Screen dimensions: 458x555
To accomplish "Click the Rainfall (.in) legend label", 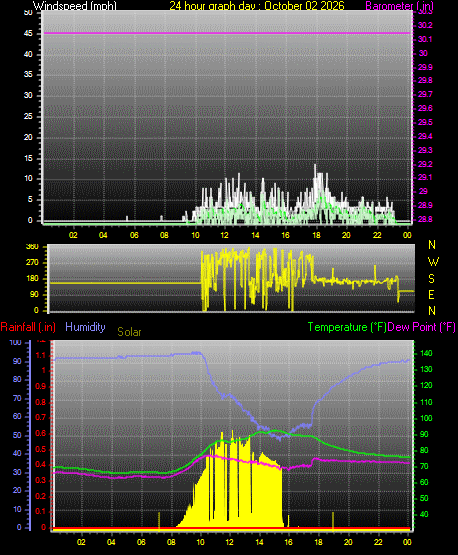I will [x=28, y=327].
